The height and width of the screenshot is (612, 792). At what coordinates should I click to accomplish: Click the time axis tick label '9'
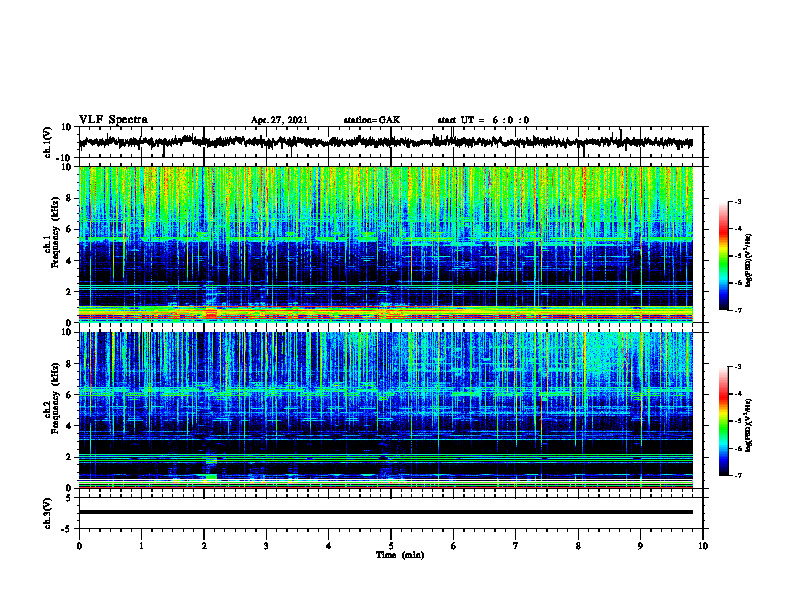[640, 546]
